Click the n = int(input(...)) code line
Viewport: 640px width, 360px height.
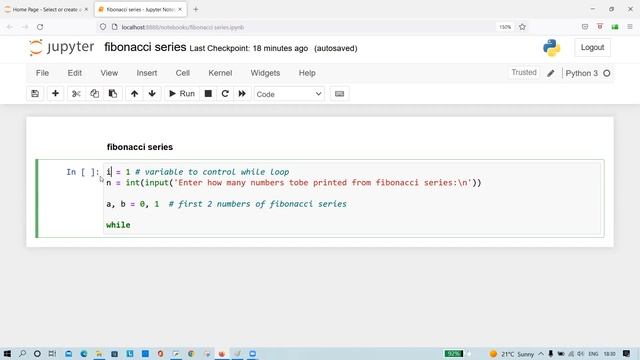pos(294,182)
